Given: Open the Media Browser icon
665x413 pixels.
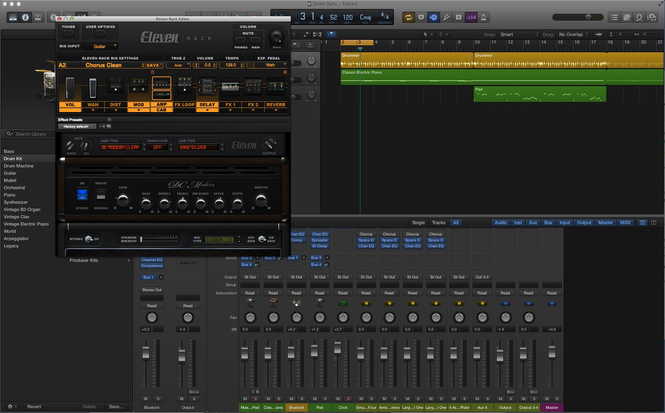Looking at the screenshot, I should pyautogui.click(x=651, y=17).
